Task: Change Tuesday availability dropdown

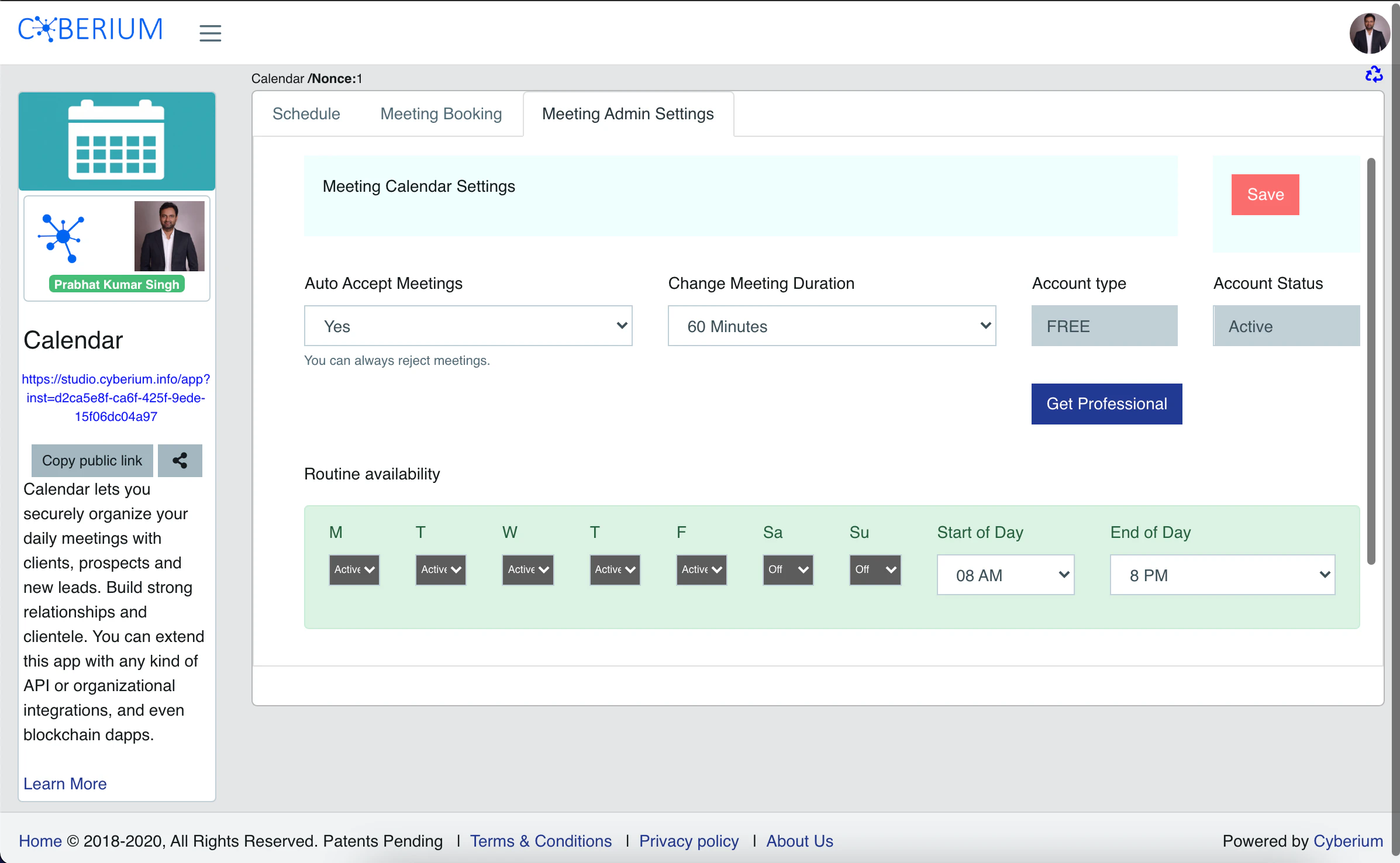Action: pos(441,570)
